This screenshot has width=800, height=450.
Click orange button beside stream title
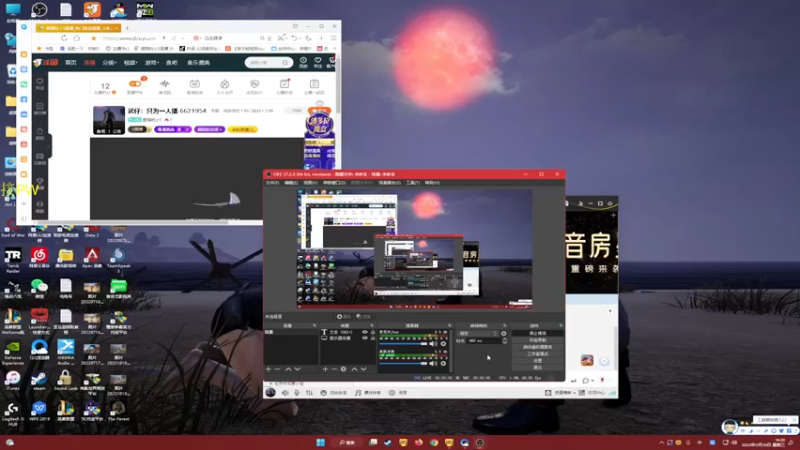pos(319,110)
